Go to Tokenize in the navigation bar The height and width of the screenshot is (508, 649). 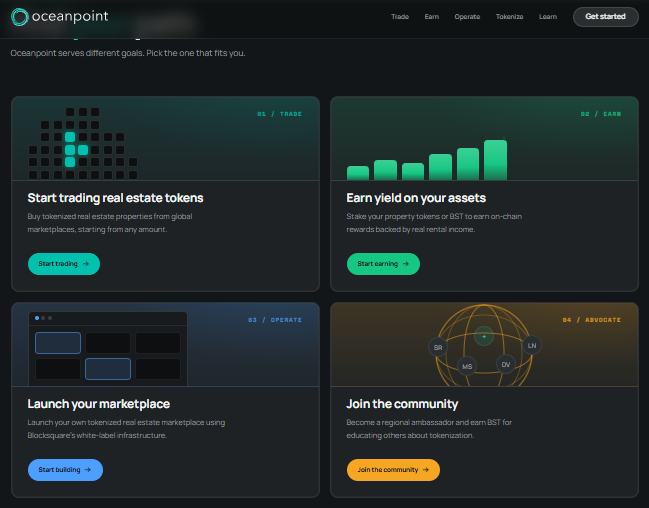click(509, 17)
